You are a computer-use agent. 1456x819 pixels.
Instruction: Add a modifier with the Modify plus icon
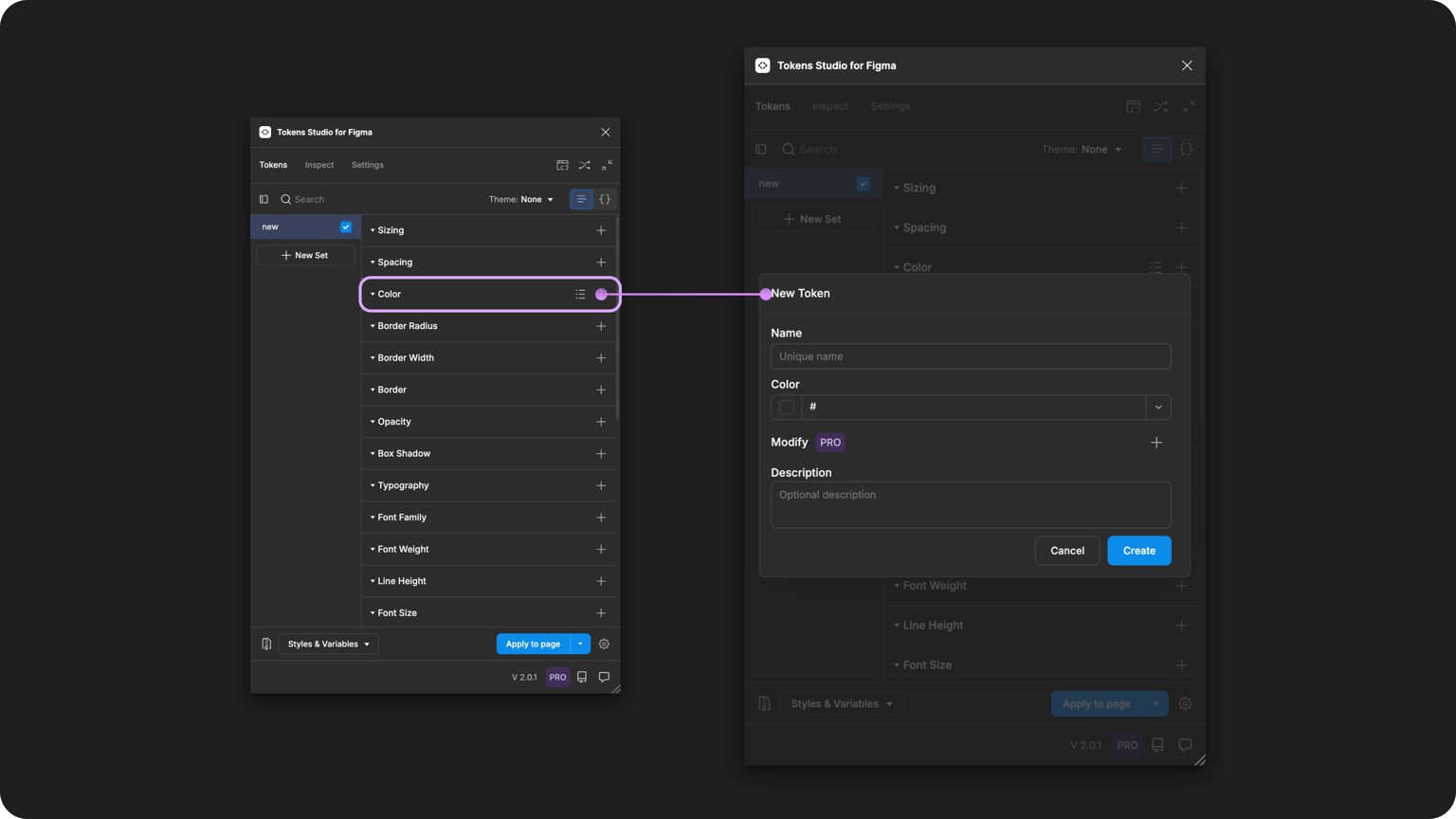coord(1156,443)
